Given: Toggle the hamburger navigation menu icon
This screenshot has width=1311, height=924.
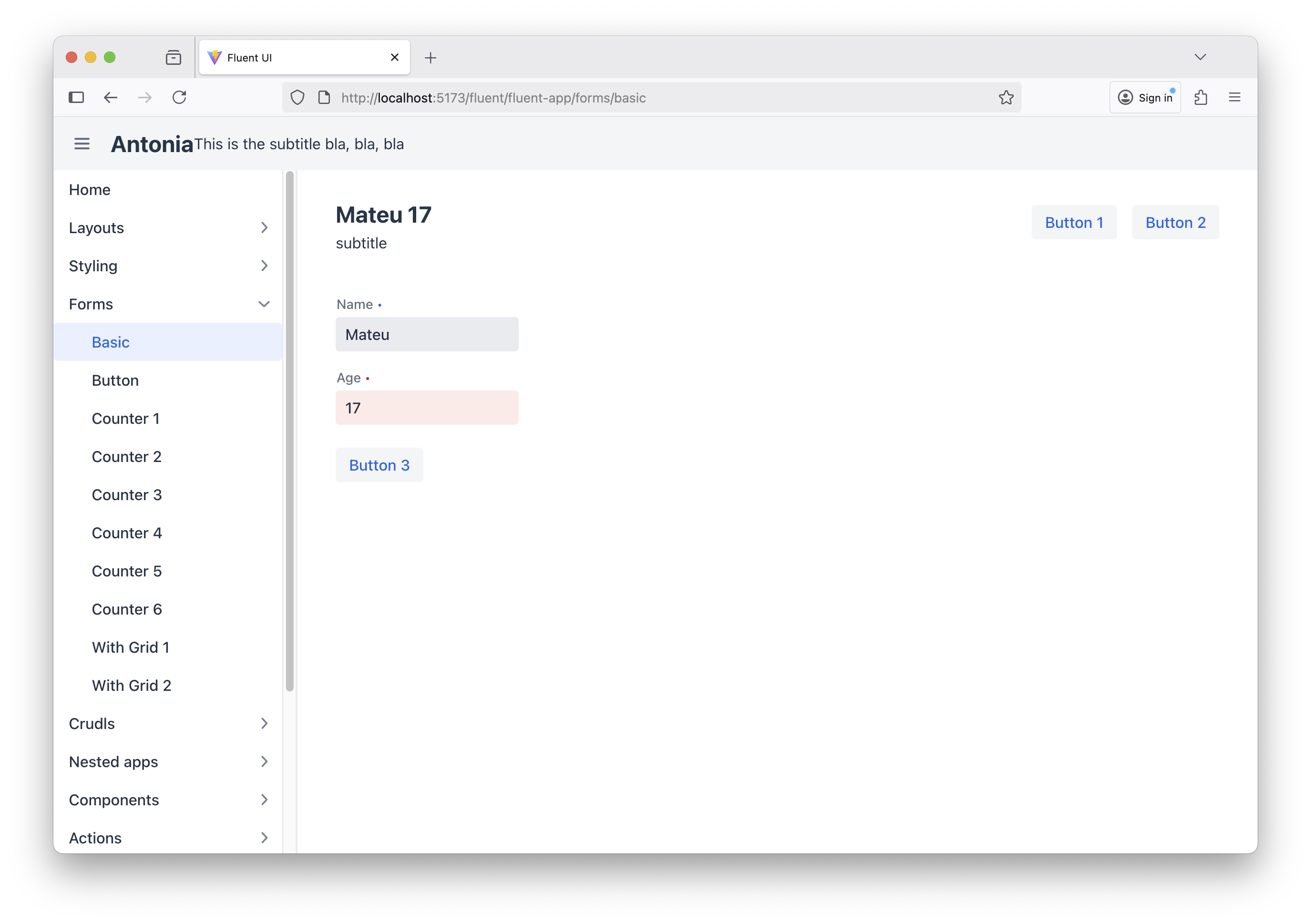Looking at the screenshot, I should [82, 144].
